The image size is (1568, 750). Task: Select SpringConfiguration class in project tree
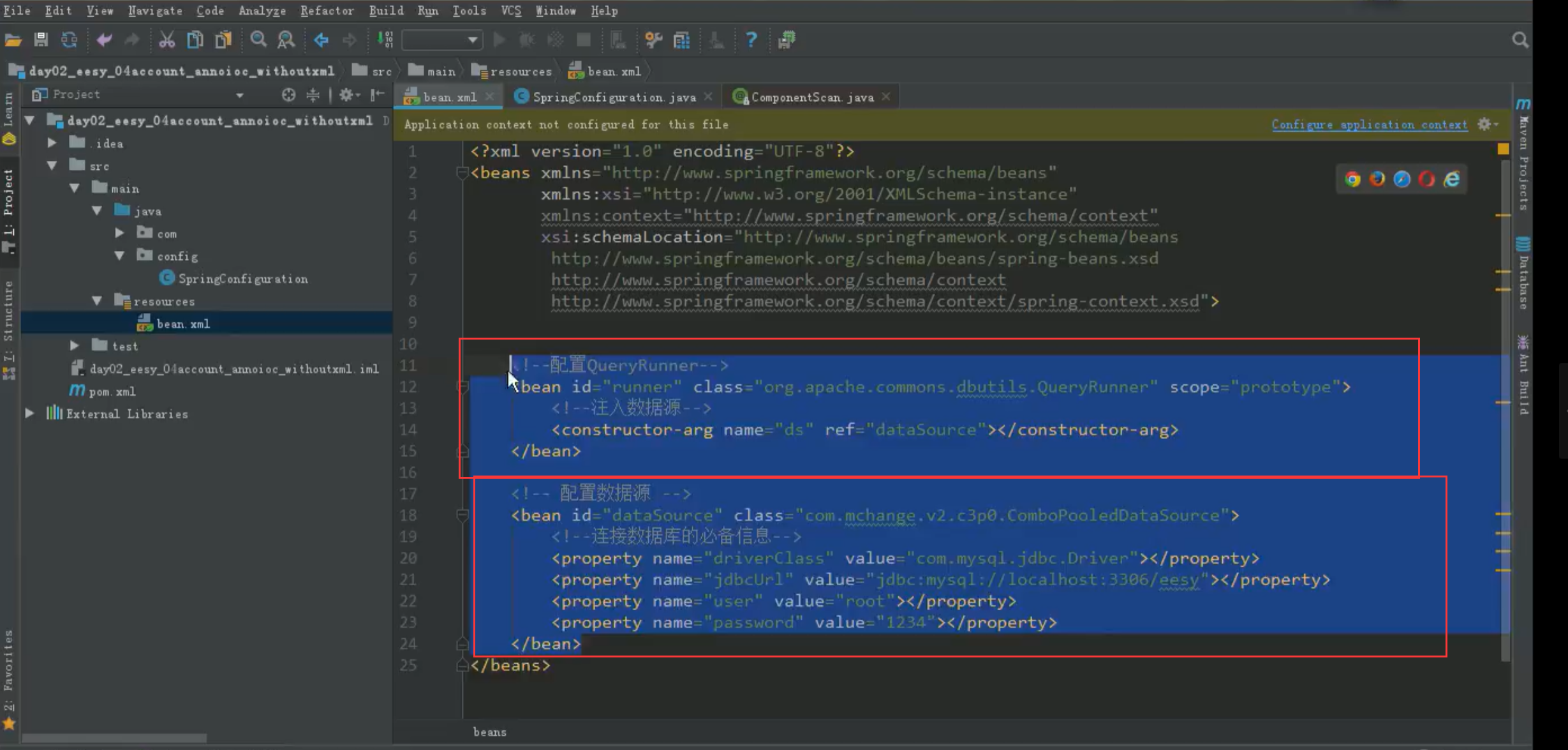242,279
